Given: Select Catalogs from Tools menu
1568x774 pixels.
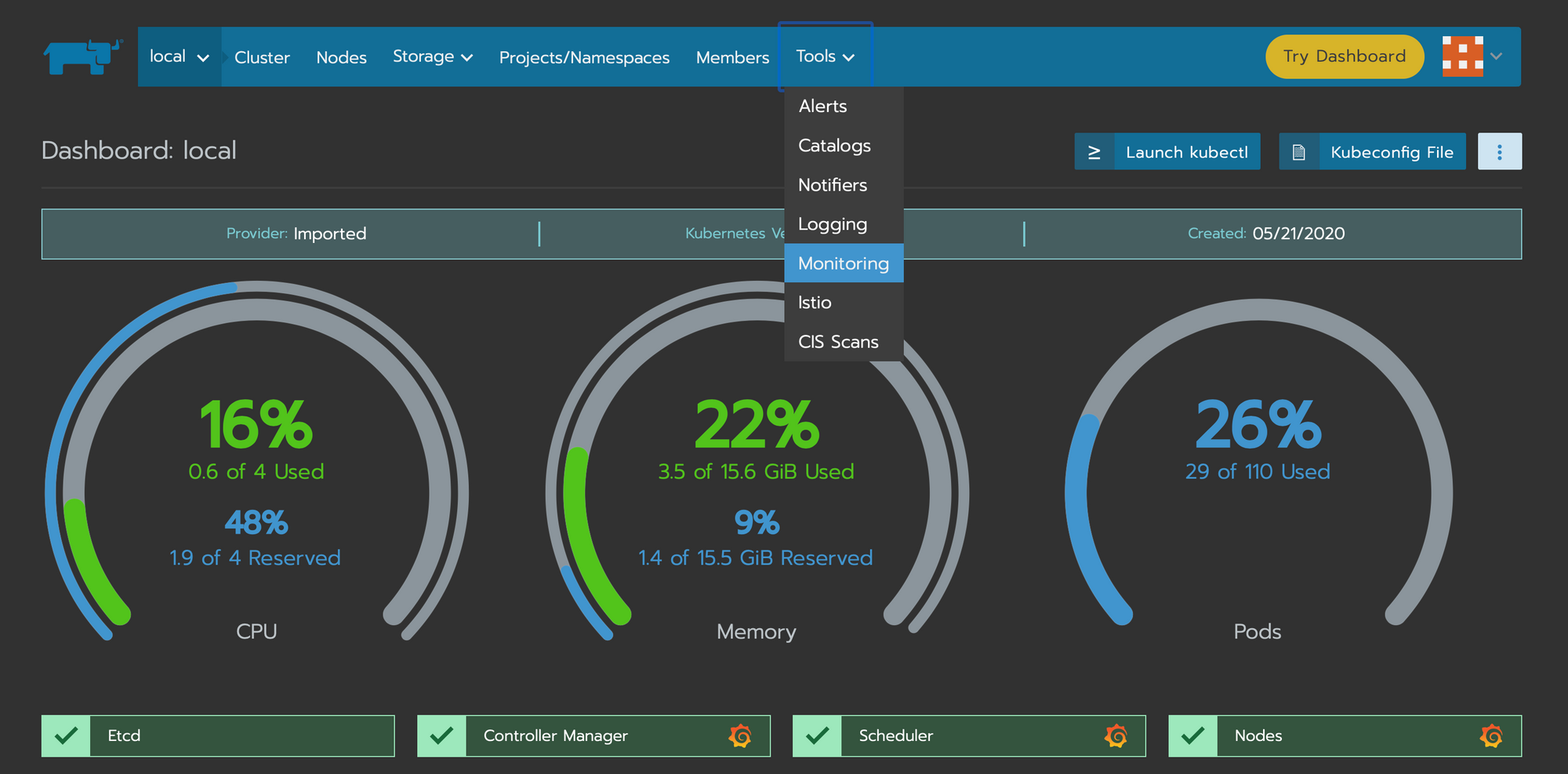Looking at the screenshot, I should (x=844, y=145).
